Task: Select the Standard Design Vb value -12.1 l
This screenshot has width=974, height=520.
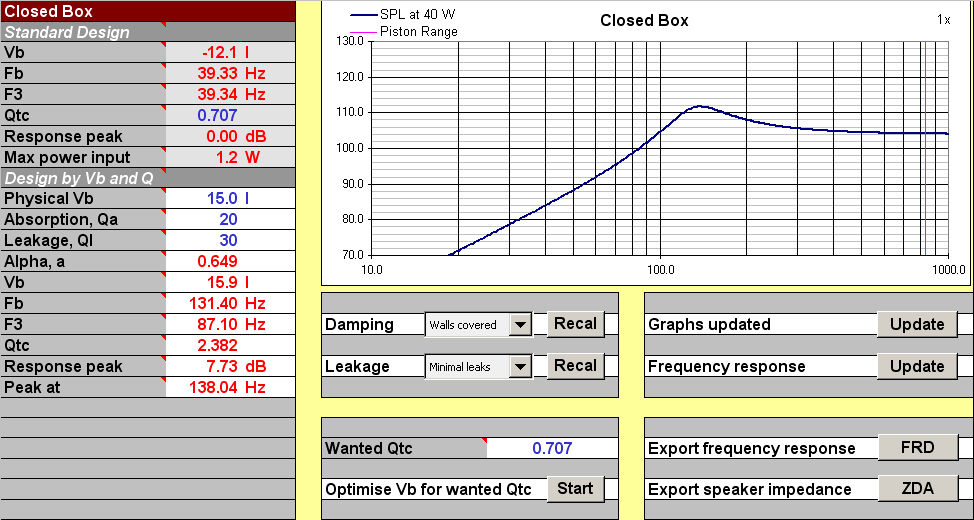Action: tap(230, 52)
